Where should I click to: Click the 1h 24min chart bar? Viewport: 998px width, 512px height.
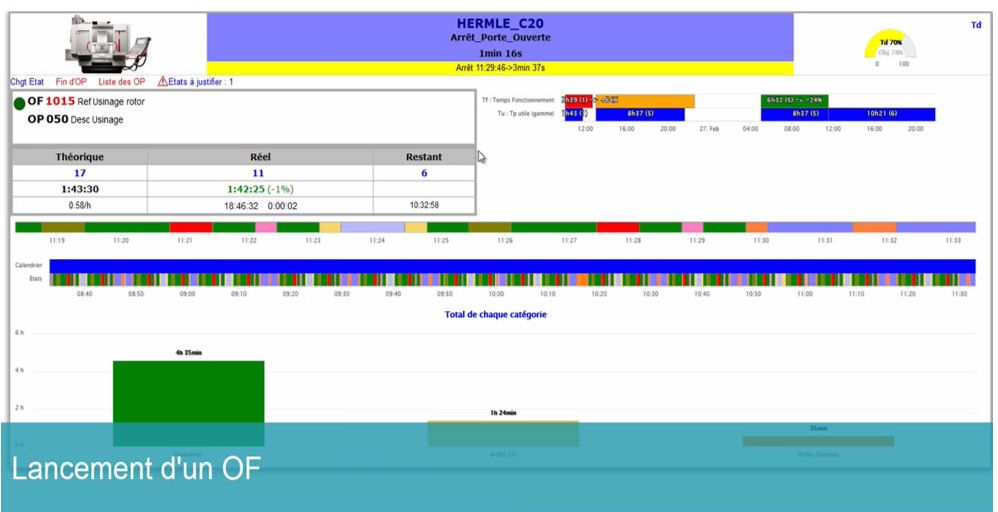point(503,432)
